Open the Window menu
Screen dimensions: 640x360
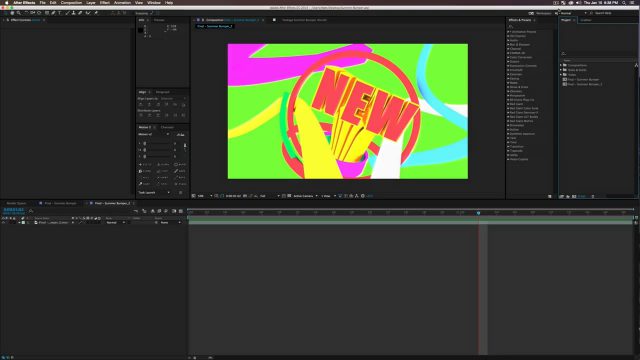tap(154, 2)
